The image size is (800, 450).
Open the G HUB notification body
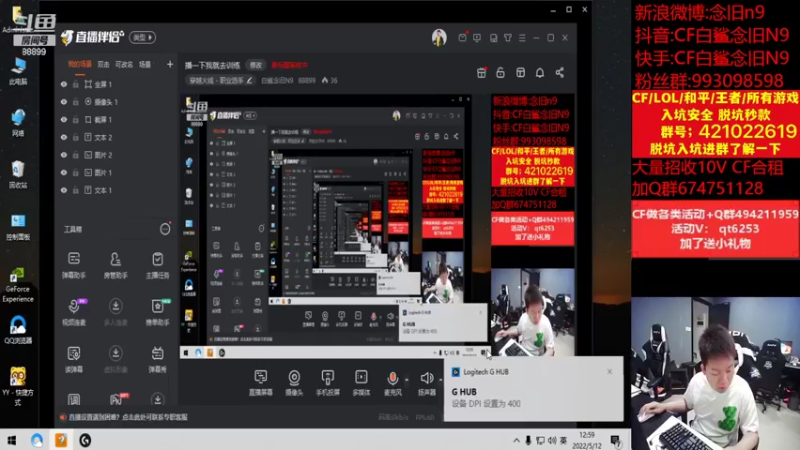click(533, 398)
